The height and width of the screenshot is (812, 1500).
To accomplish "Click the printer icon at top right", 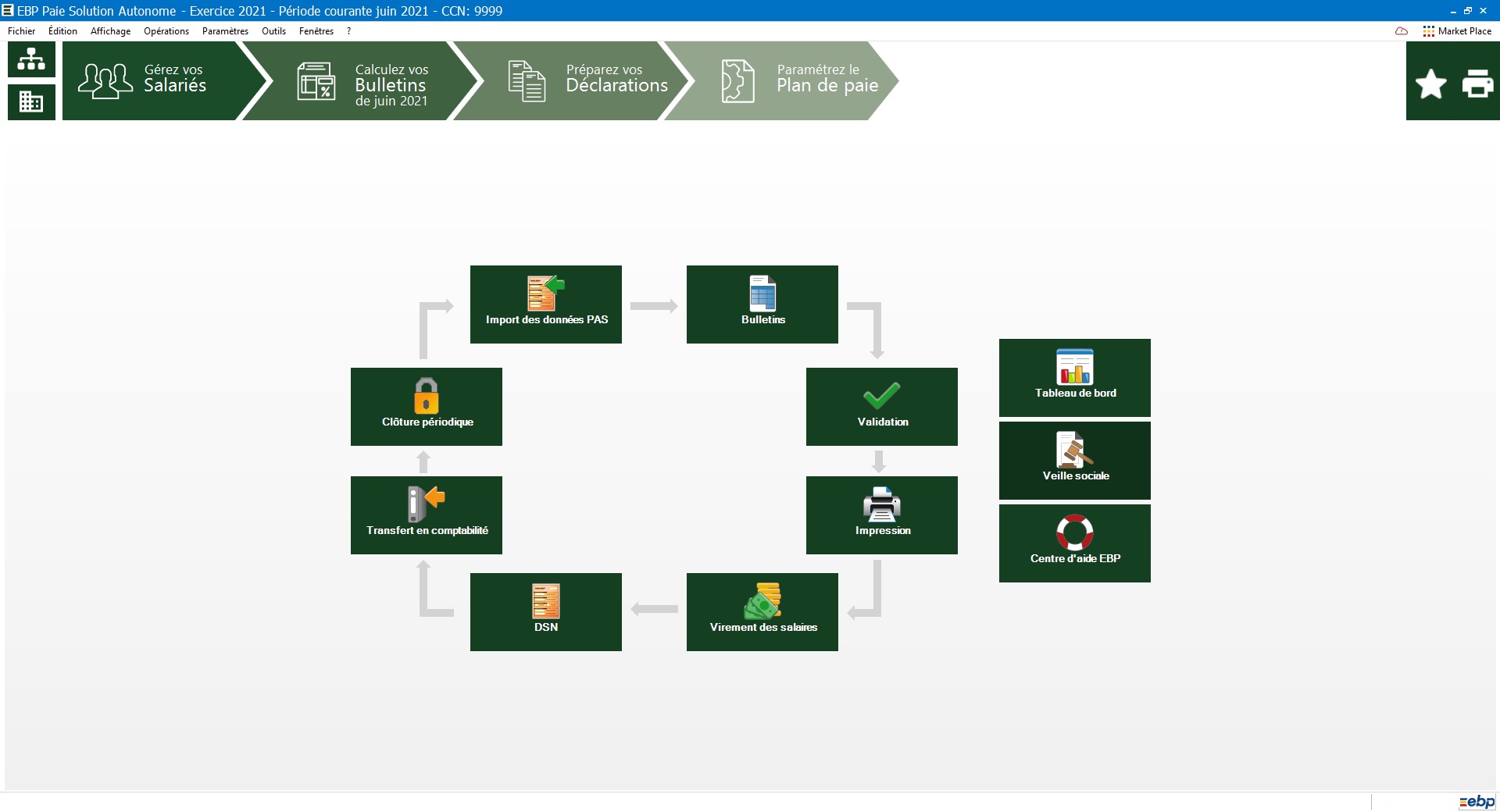I will click(x=1477, y=84).
